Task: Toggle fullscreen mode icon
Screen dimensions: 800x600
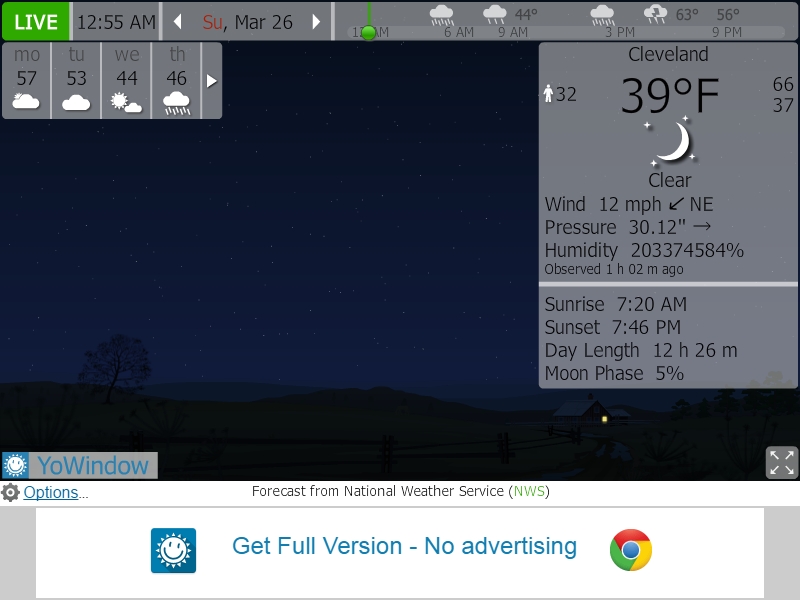Action: tap(782, 463)
